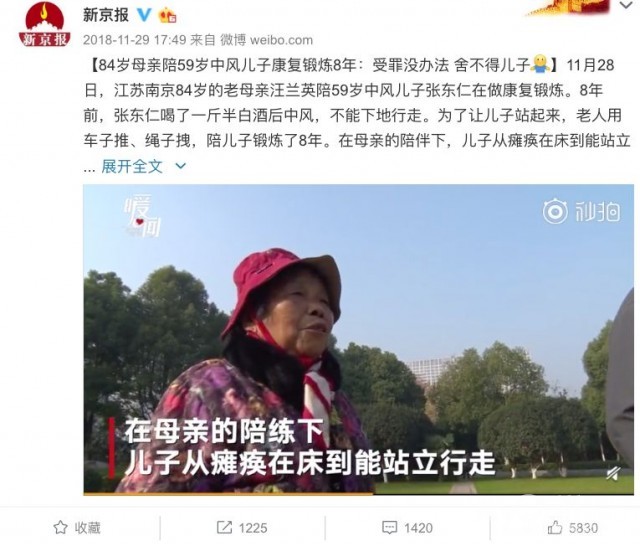View the 1420 comments count
The width and height of the screenshot is (640, 546).
tap(418, 528)
